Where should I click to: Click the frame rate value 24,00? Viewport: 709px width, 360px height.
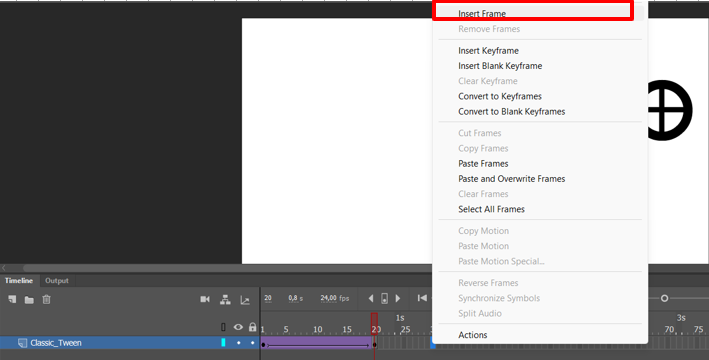329,298
